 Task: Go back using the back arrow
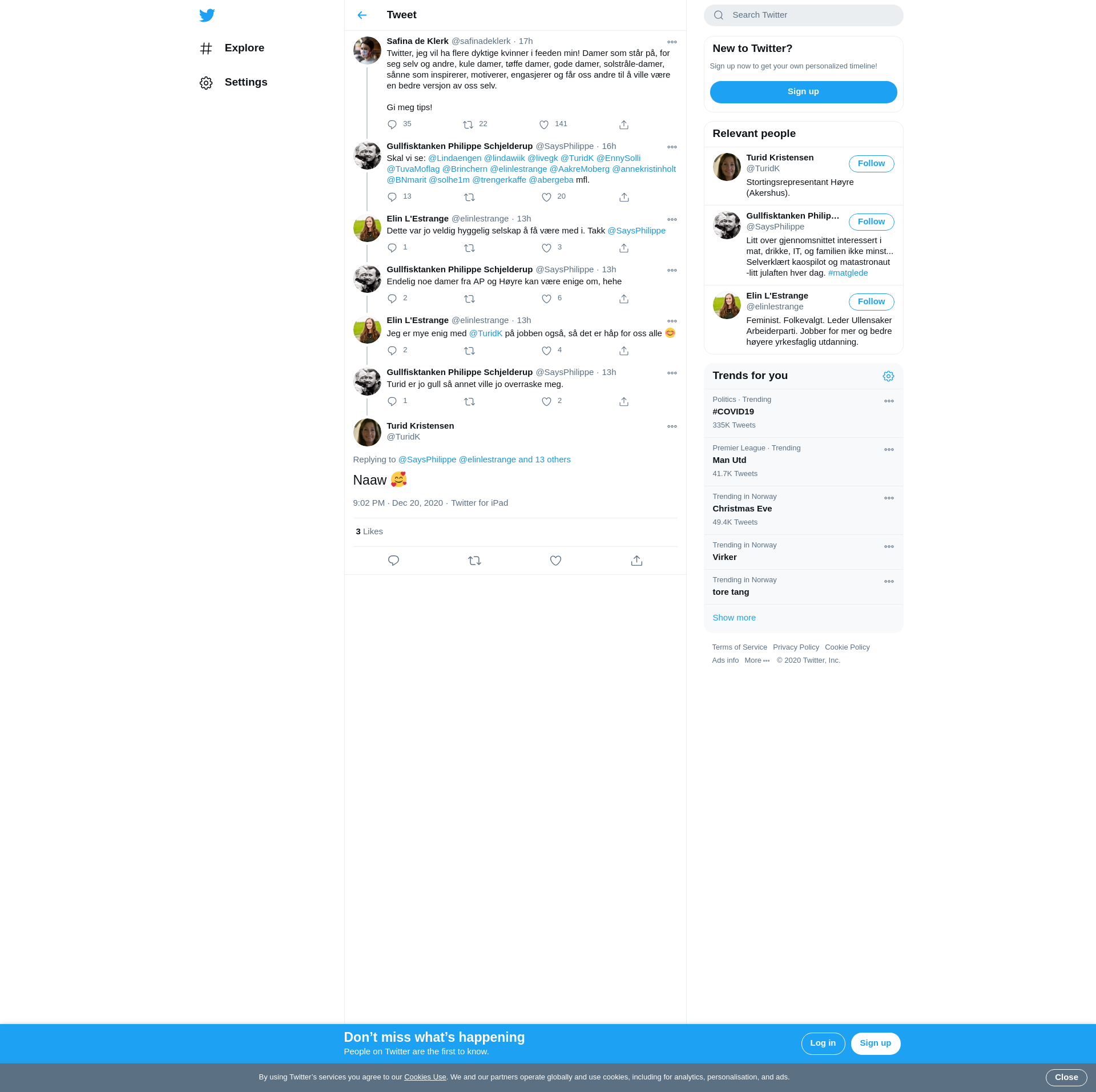click(362, 15)
